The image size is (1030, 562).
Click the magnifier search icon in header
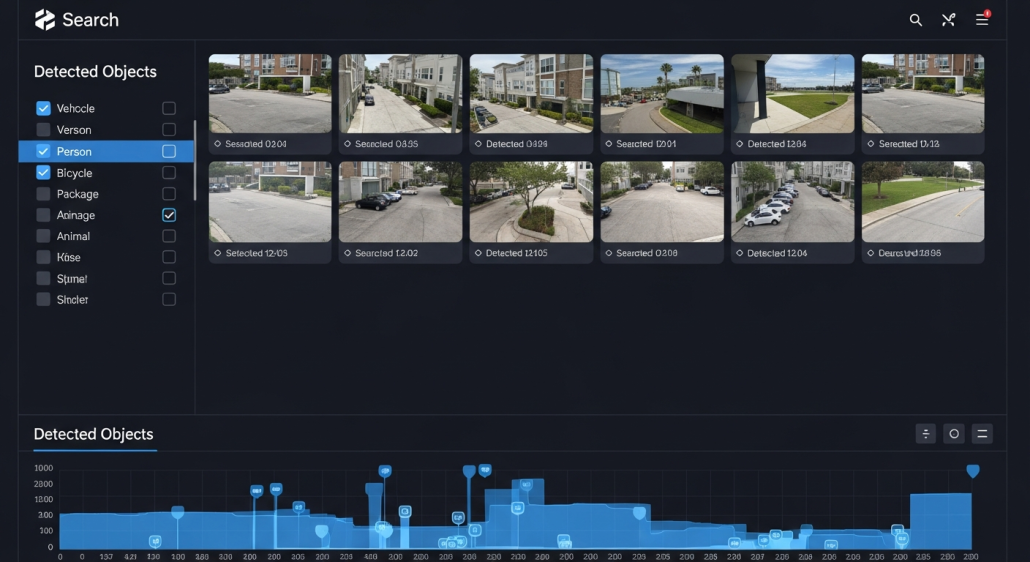[x=915, y=20]
